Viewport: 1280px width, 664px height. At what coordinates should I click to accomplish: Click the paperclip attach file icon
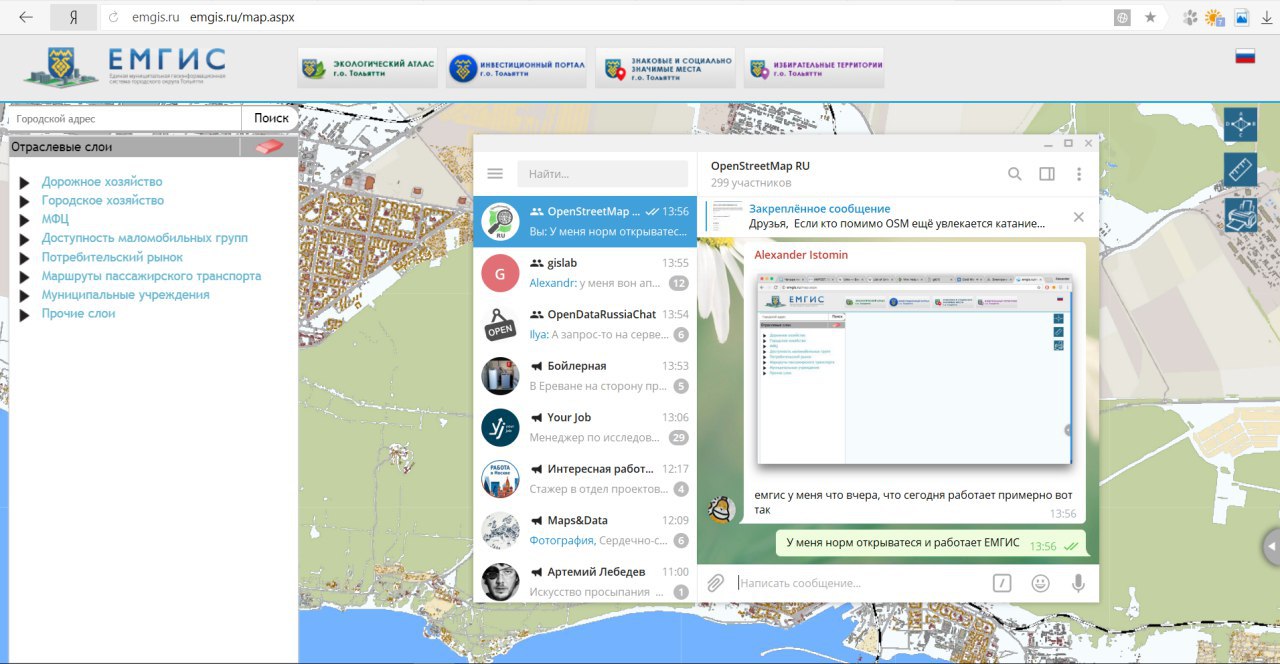pyautogui.click(x=715, y=583)
